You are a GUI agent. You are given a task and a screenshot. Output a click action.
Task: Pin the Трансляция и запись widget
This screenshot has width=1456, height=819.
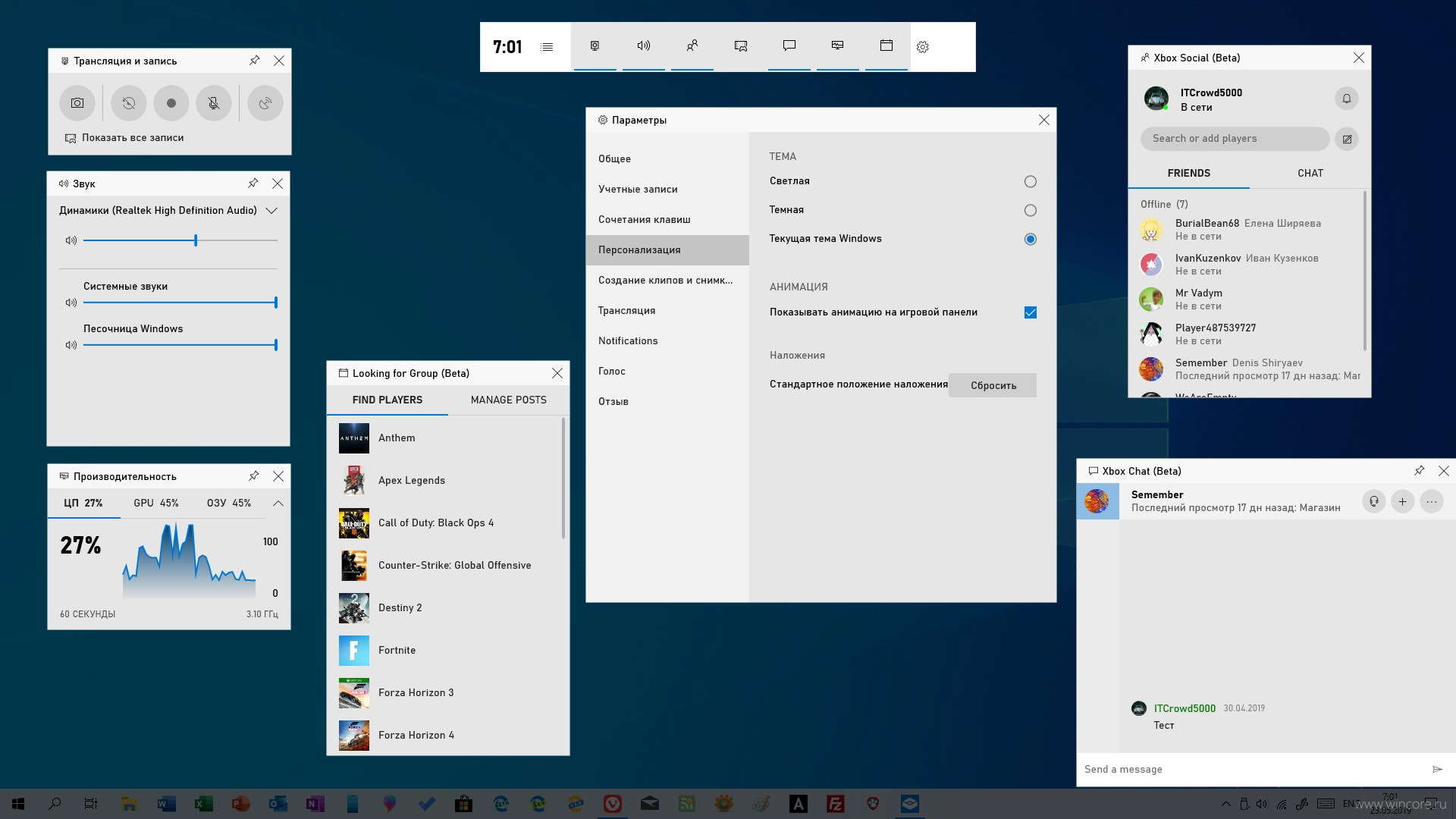click(255, 61)
